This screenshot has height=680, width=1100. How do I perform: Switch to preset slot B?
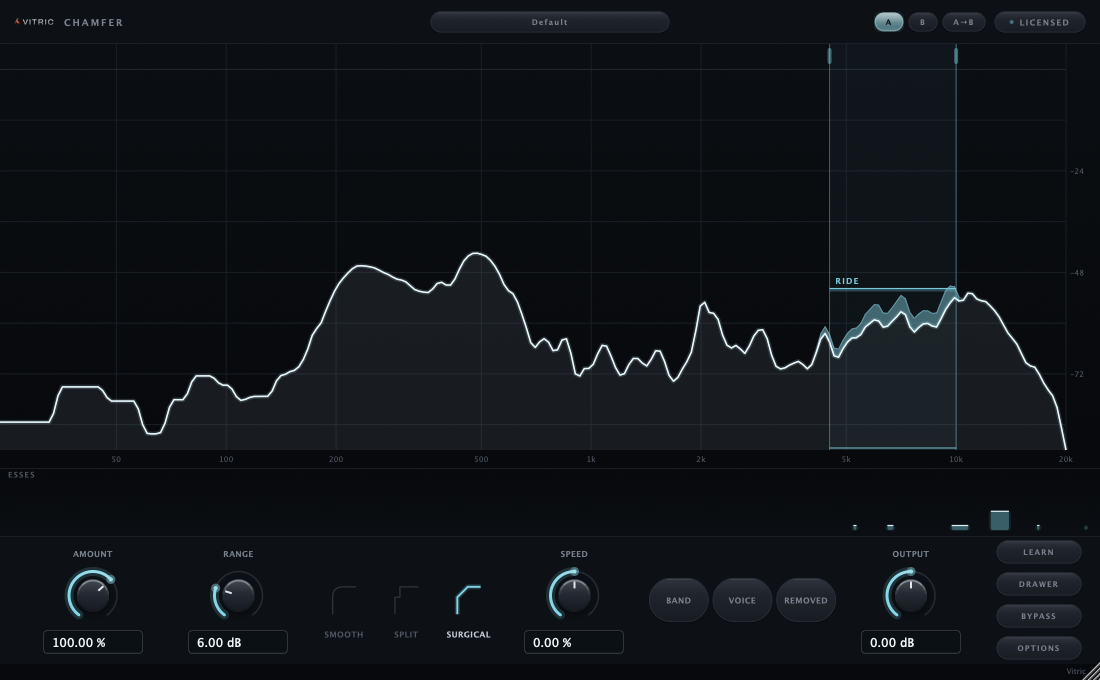[x=923, y=22]
